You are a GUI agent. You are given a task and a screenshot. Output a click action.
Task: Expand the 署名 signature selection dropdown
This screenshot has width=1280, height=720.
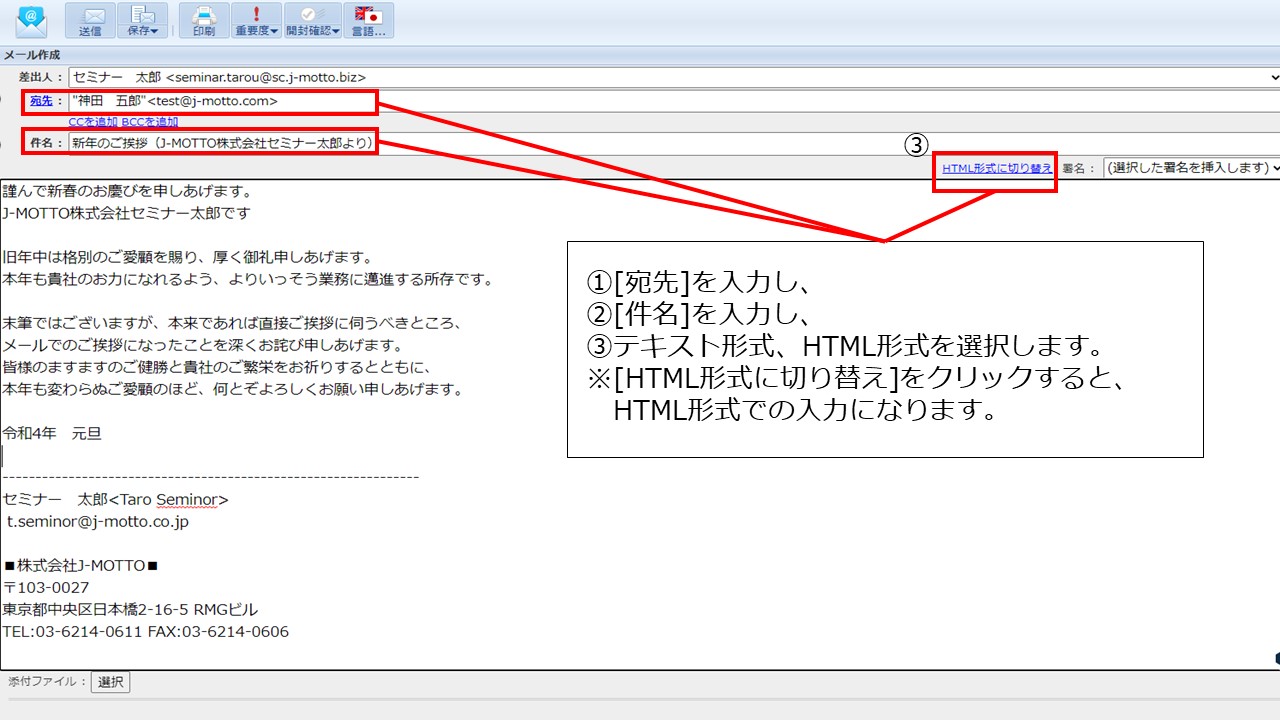point(1192,168)
